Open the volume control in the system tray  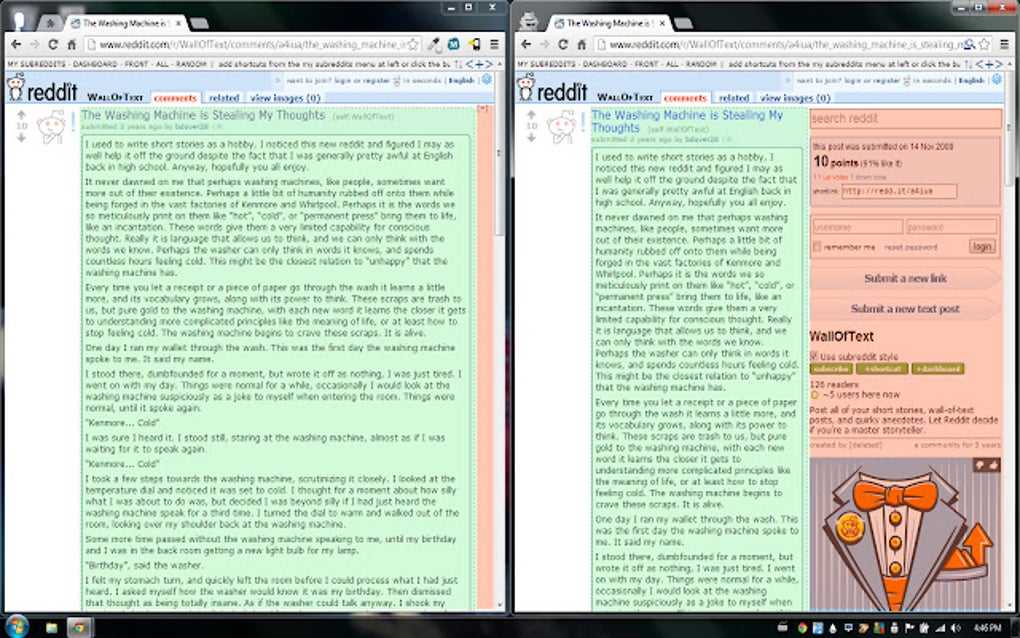[x=955, y=628]
